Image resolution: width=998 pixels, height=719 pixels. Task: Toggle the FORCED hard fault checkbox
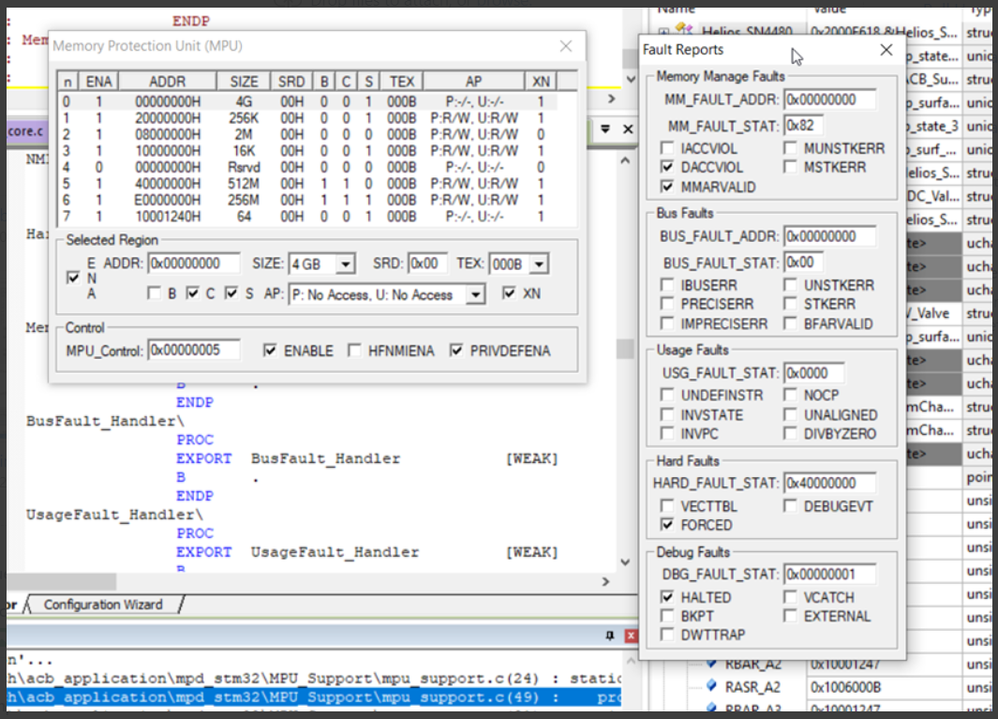pyautogui.click(x=667, y=525)
